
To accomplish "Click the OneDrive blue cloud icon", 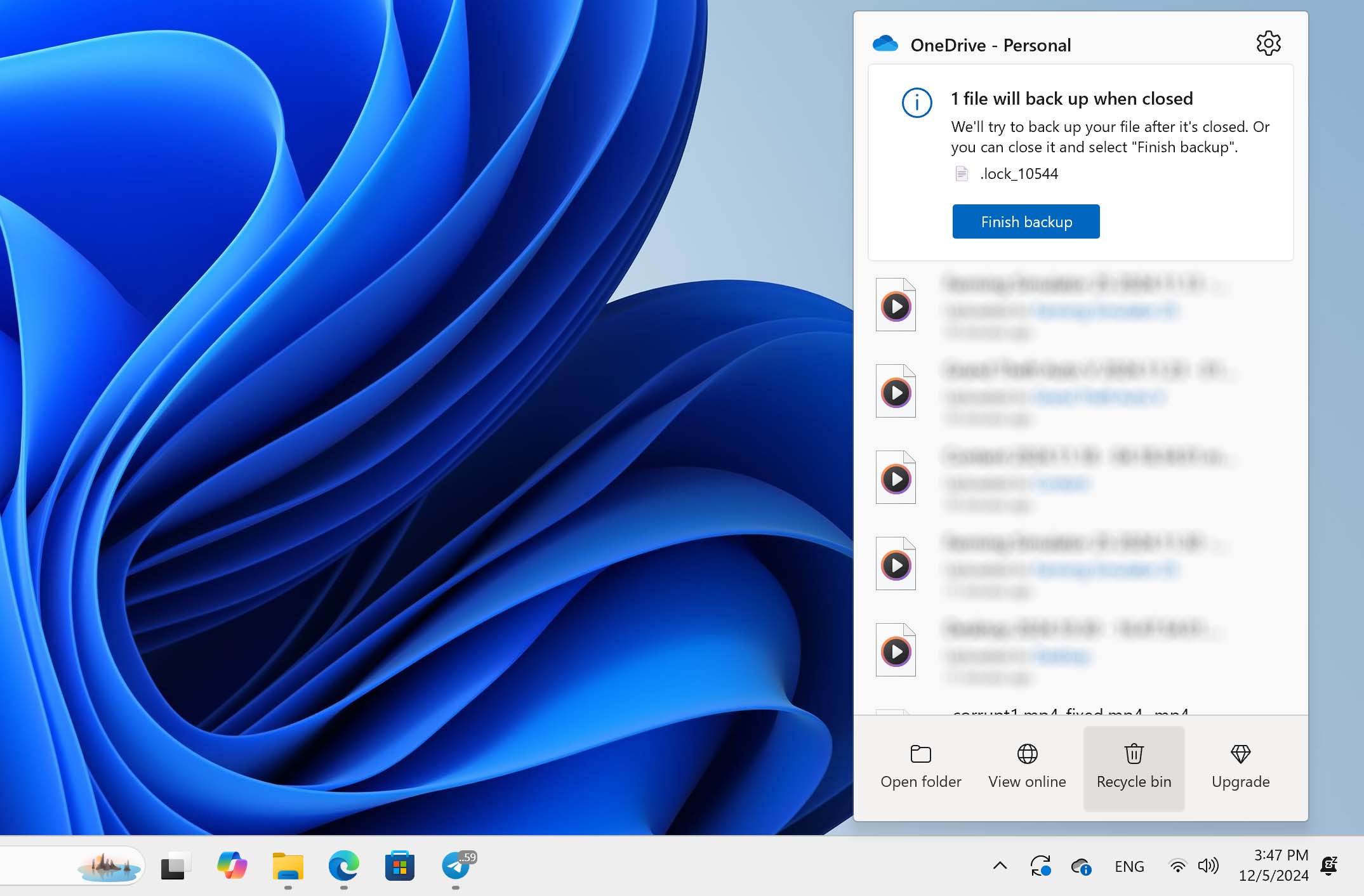I will (886, 43).
